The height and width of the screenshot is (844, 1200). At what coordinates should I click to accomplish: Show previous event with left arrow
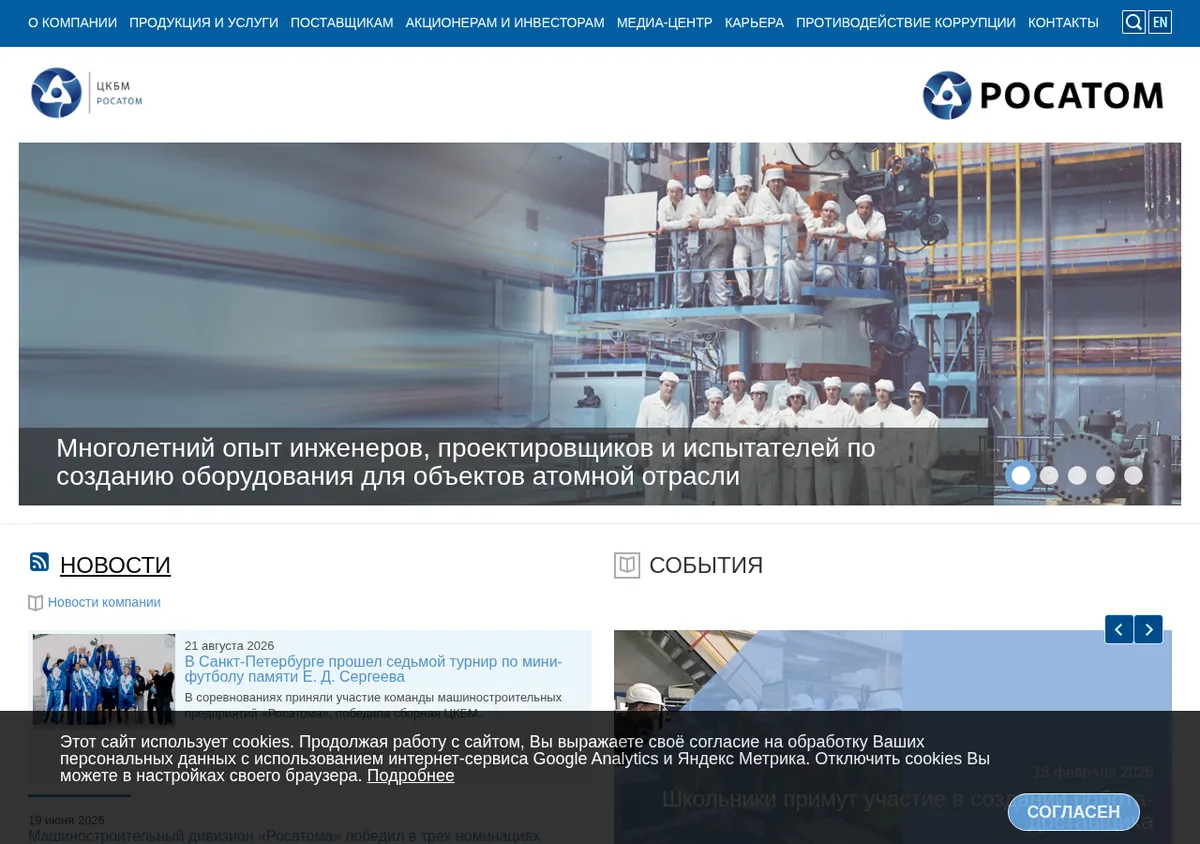pyautogui.click(x=1119, y=629)
